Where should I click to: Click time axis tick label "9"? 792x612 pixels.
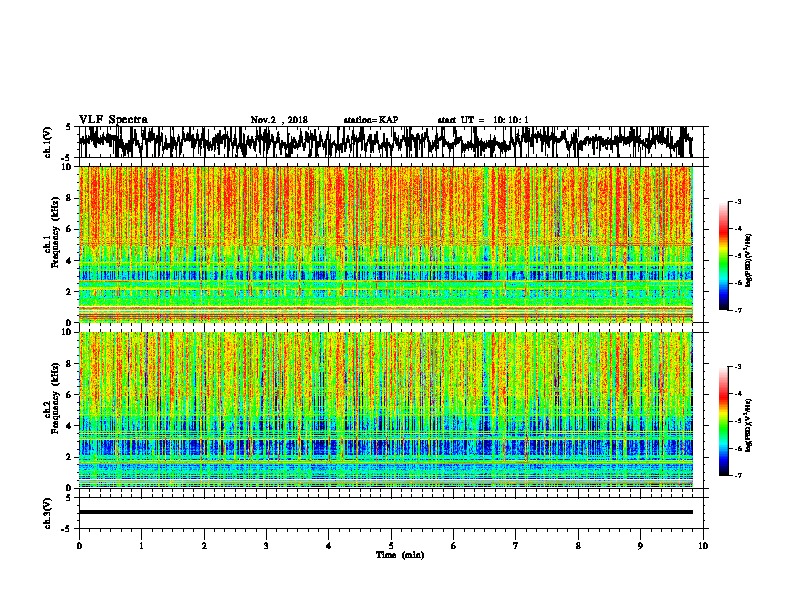point(640,546)
